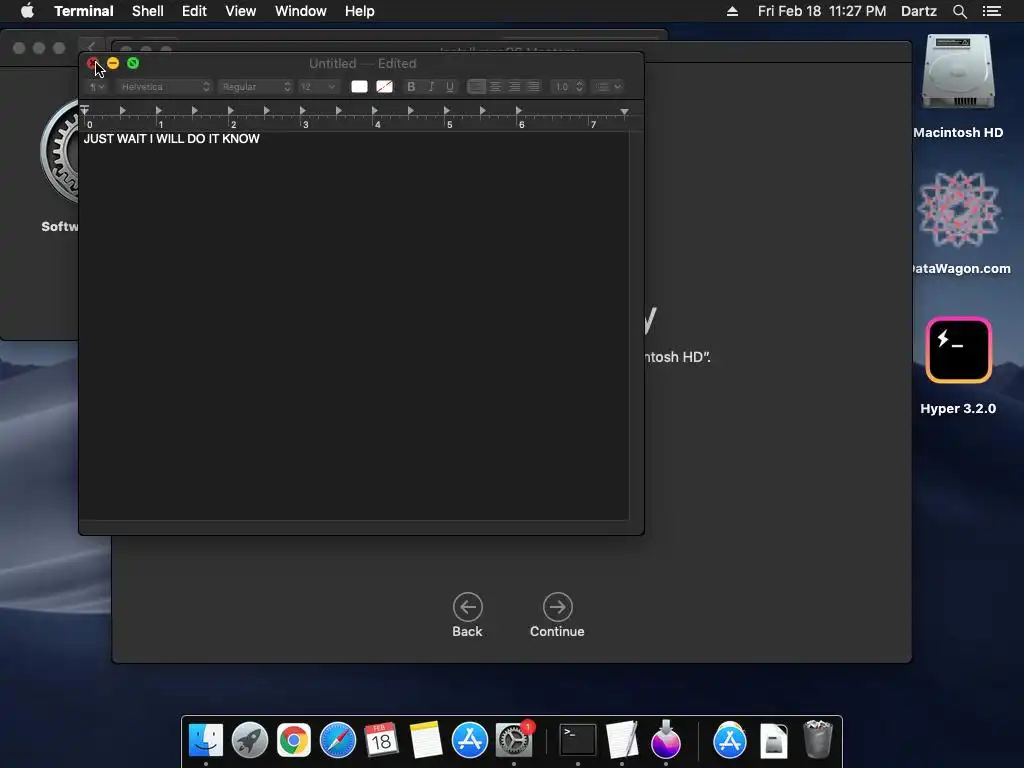Open TextEdit from the Dock
1024x768 pixels.
click(x=622, y=741)
